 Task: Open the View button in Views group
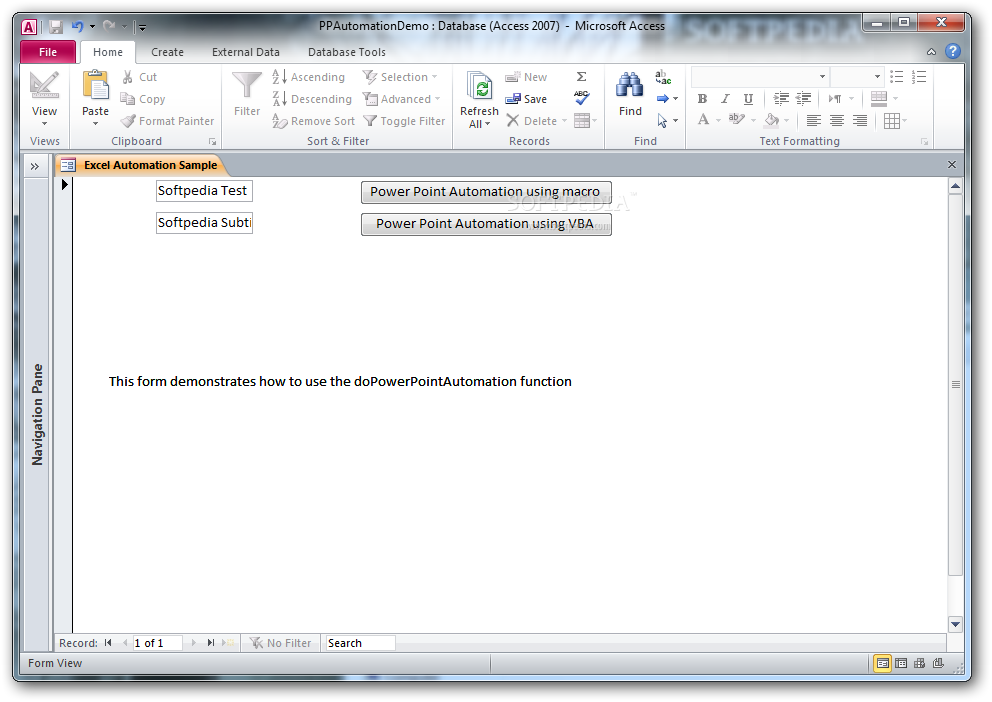pyautogui.click(x=44, y=97)
